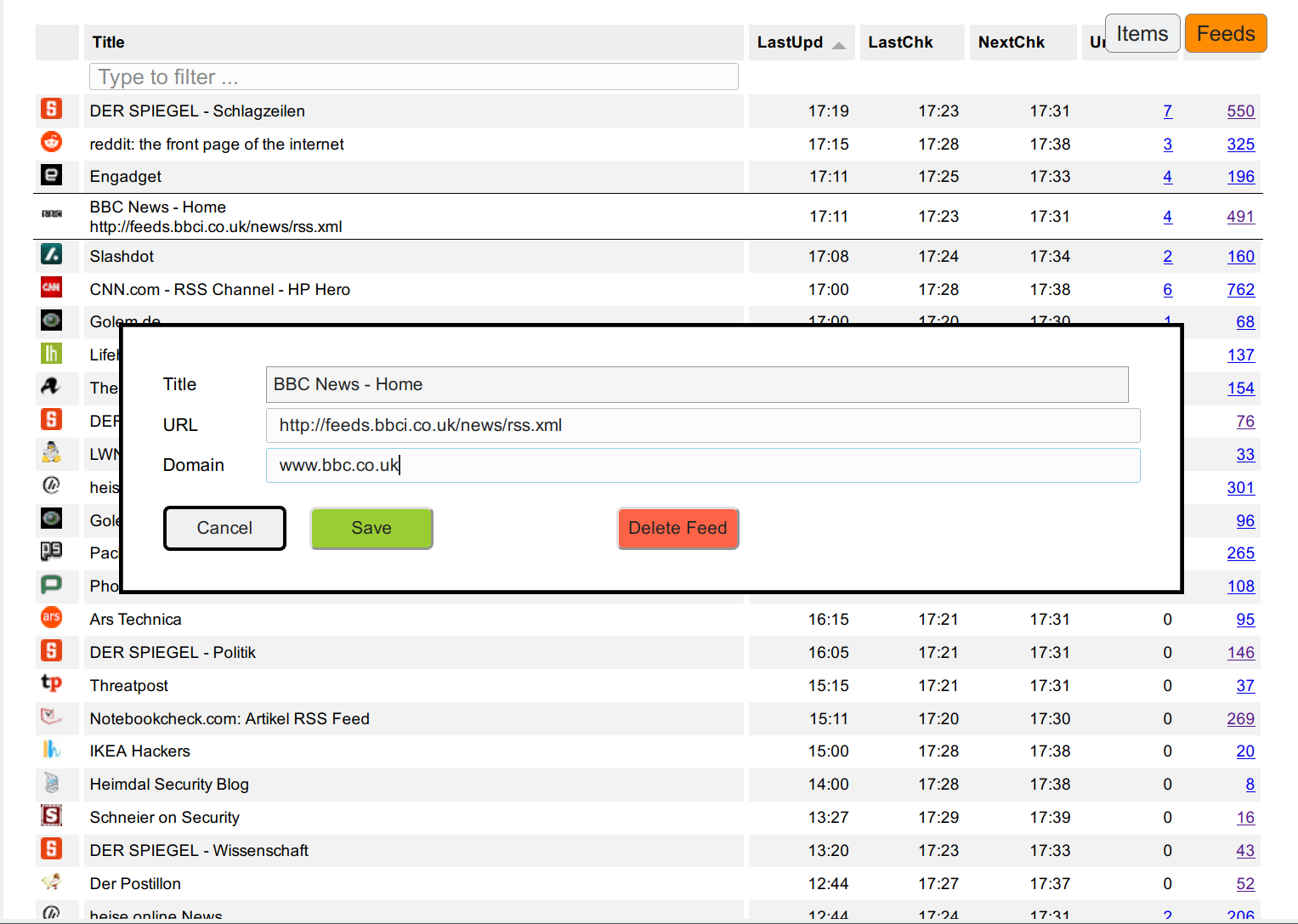Click the IKEA Hackers feed icon
The image size is (1298, 924).
(52, 749)
